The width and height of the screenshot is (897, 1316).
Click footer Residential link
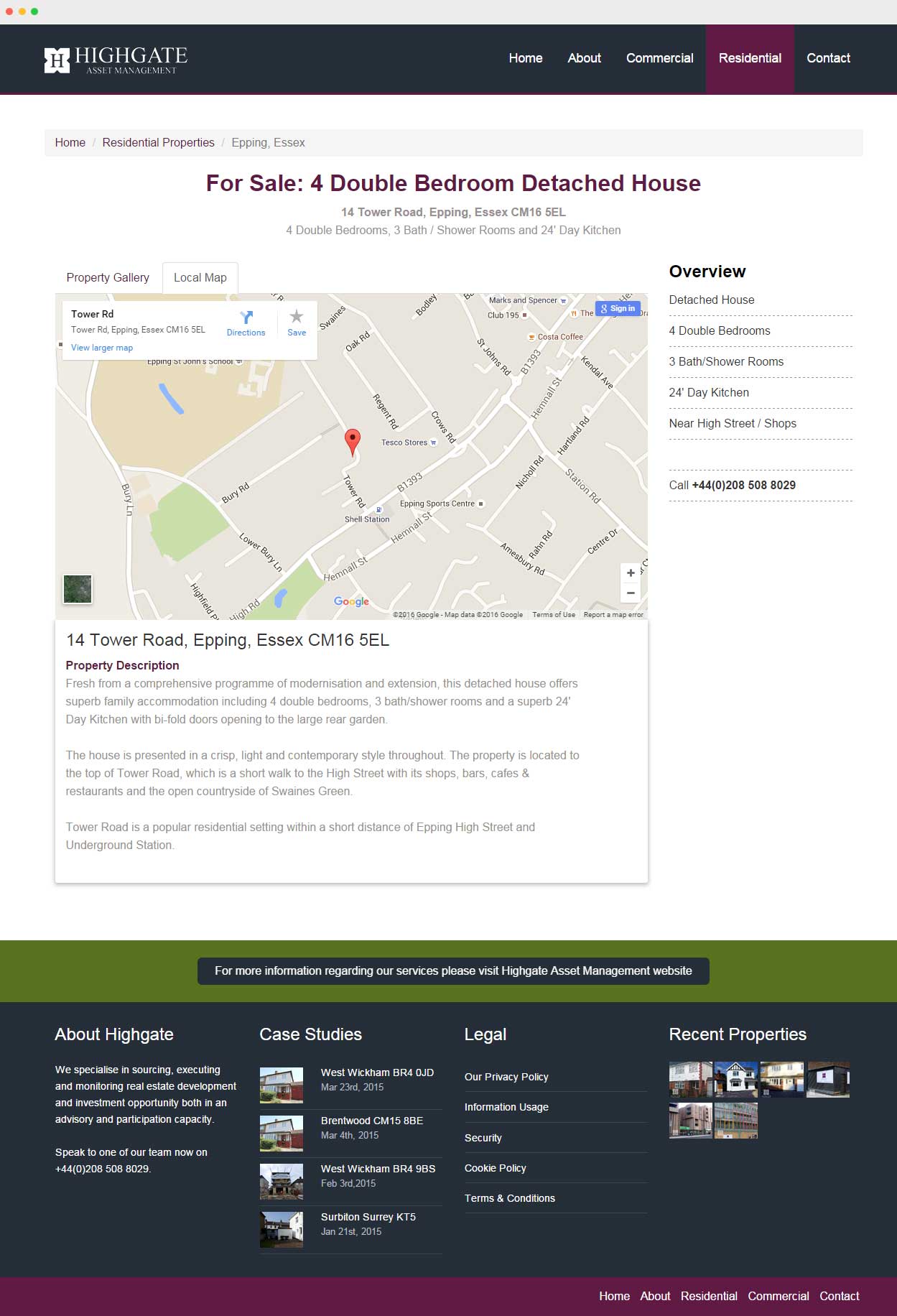709,1296
